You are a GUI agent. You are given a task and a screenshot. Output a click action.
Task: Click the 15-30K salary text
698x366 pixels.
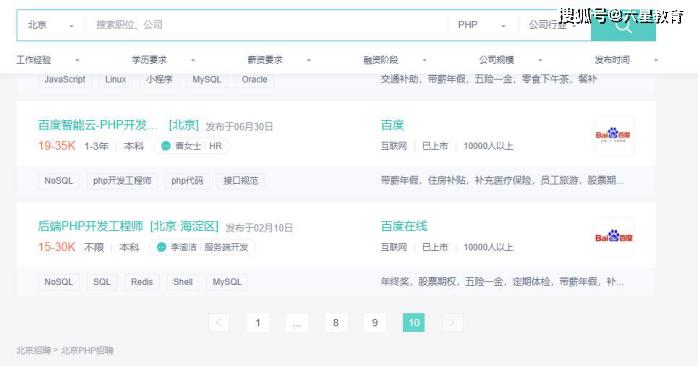pos(57,247)
